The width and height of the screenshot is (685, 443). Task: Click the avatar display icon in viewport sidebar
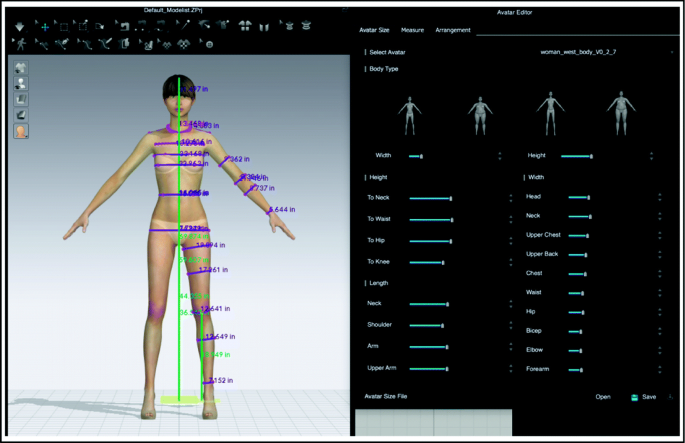[x=21, y=84]
